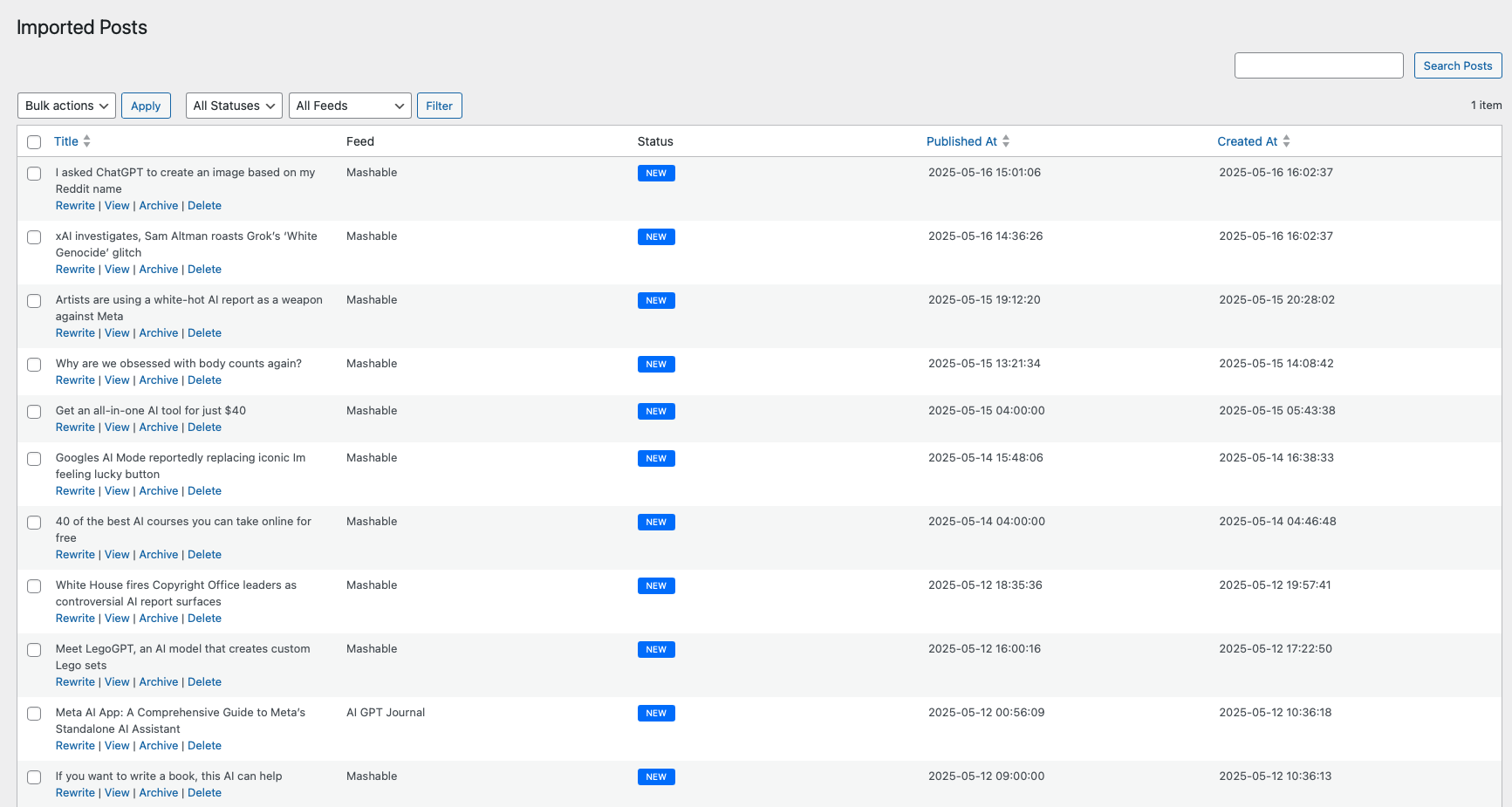The height and width of the screenshot is (807, 1512).
Task: Tick the 'Why are we obsessed with body counts' checkbox
Action: click(34, 365)
